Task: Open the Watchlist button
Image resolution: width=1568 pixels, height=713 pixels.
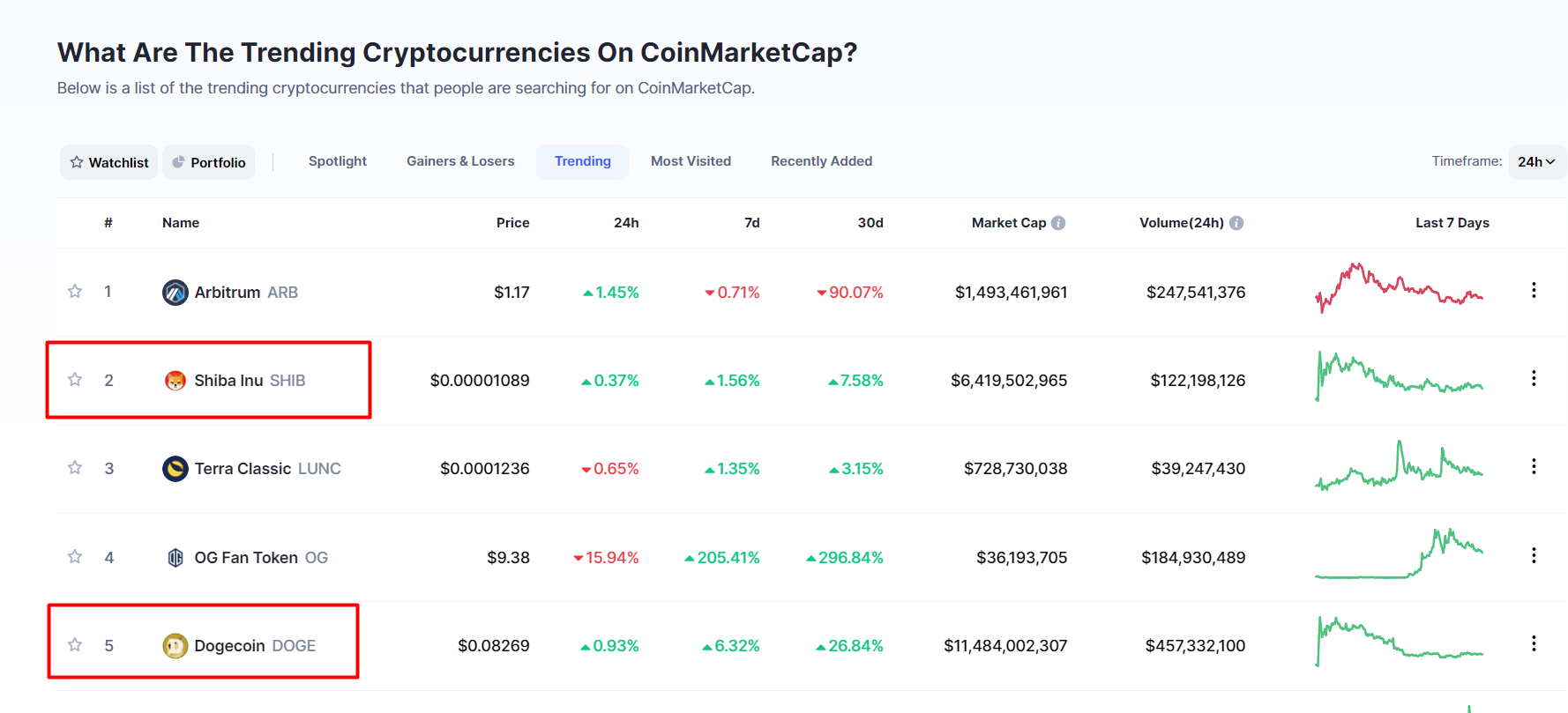Action: pyautogui.click(x=109, y=162)
